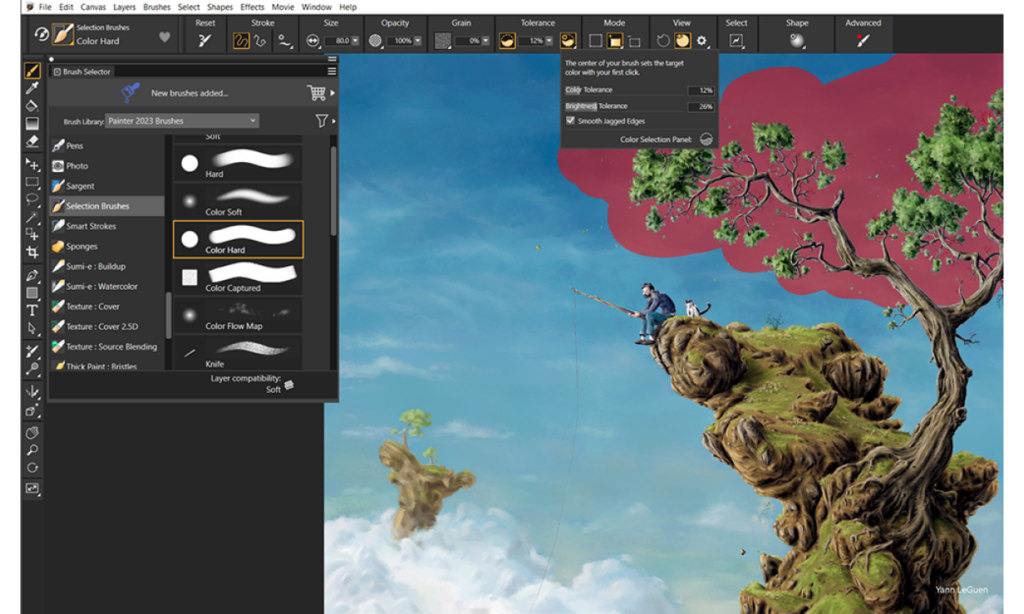The width and height of the screenshot is (1024, 614).
Task: Click the brush variant list scrollbar
Action: (x=334, y=191)
